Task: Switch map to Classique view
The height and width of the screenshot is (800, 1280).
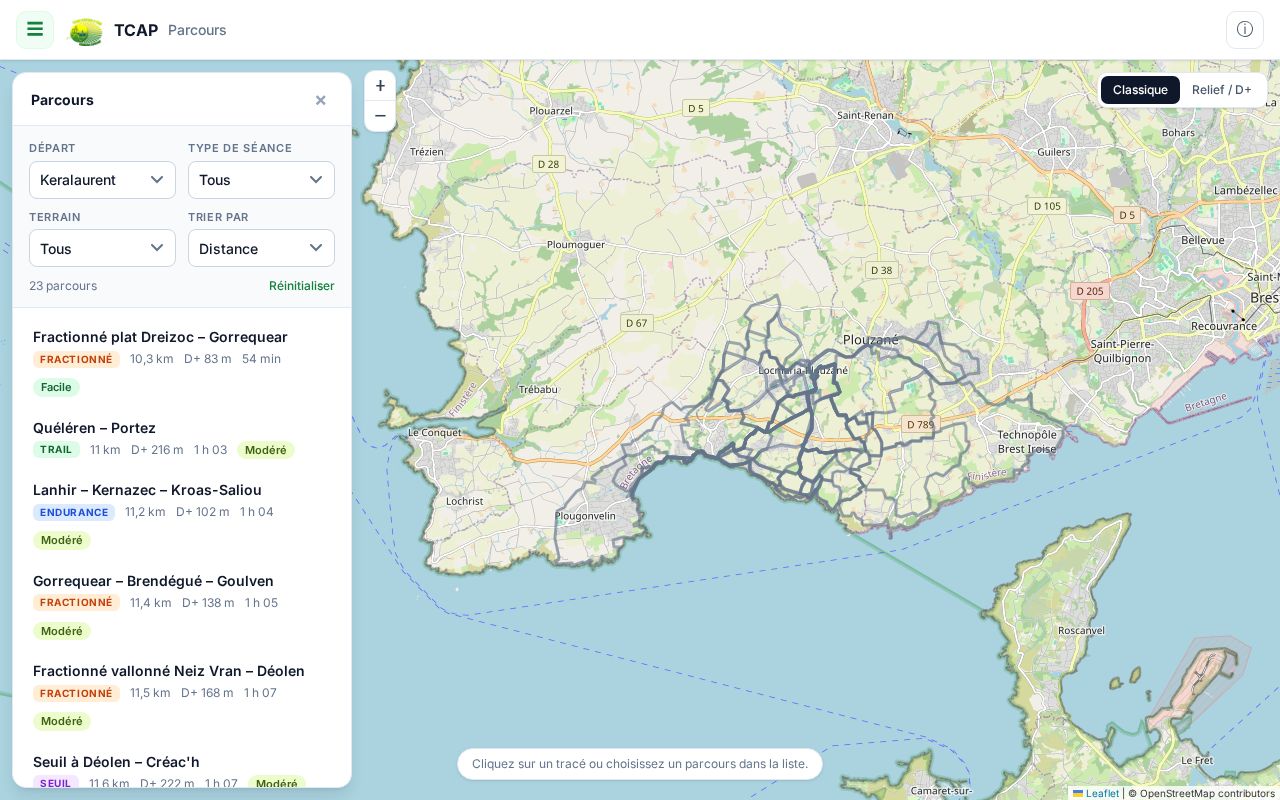Action: click(x=1140, y=90)
